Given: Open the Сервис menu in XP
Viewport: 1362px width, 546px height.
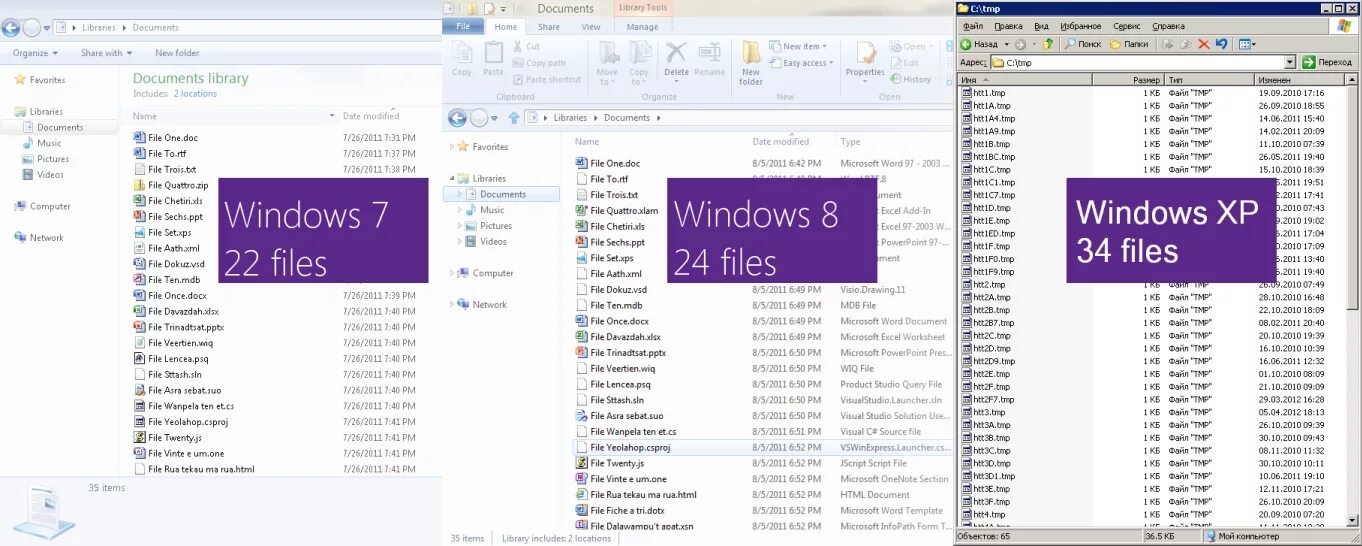Looking at the screenshot, I should click(x=1126, y=26).
